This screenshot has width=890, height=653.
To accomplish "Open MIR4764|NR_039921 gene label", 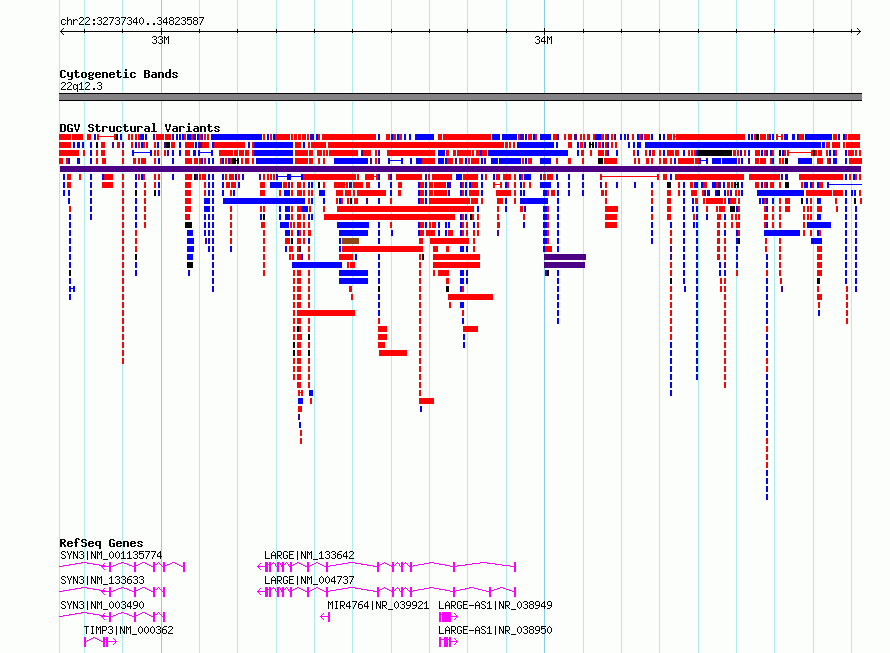I will point(378,605).
